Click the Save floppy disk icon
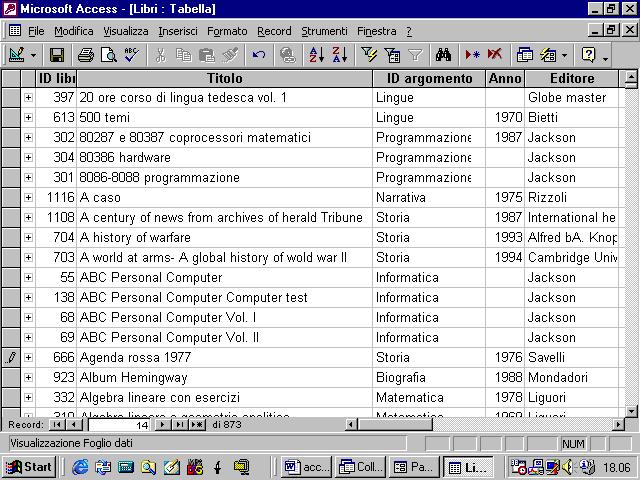 click(x=57, y=55)
